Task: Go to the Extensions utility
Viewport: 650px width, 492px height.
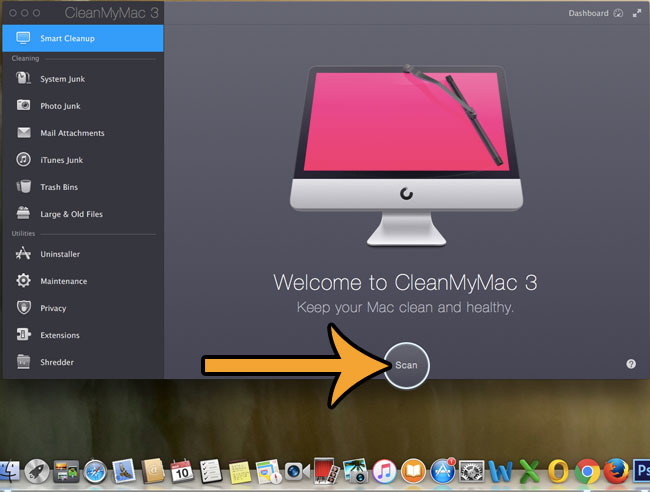Action: point(83,335)
